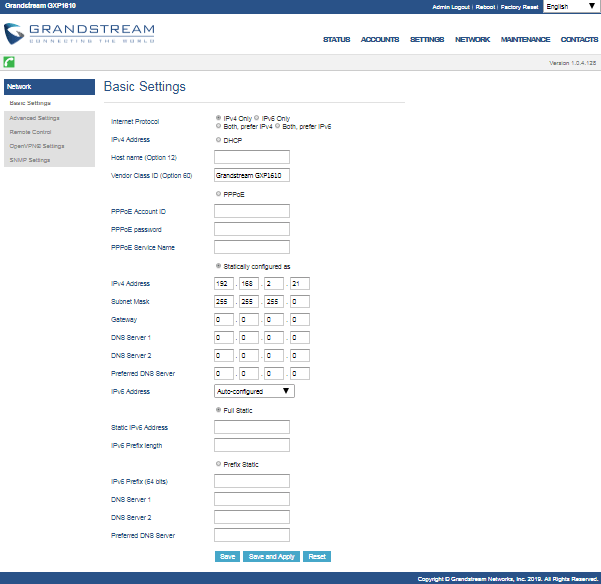
Task: Click the Reset button
Action: pos(317,556)
